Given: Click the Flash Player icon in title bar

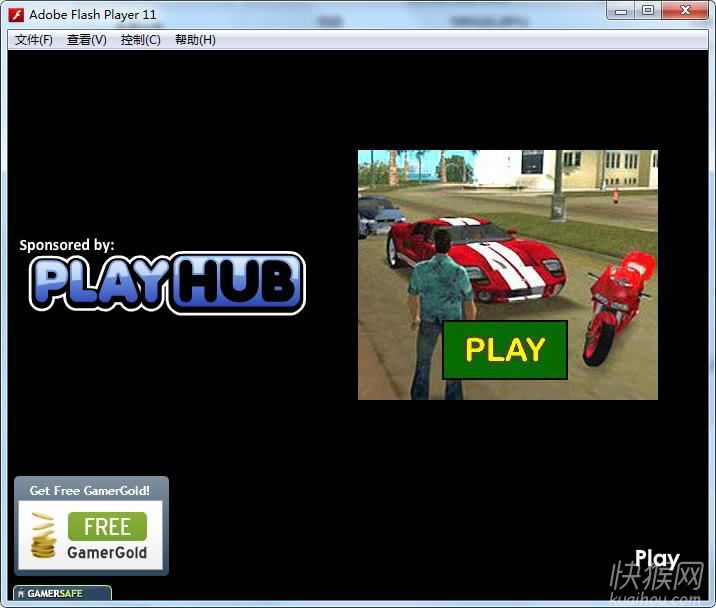Looking at the screenshot, I should (16, 15).
